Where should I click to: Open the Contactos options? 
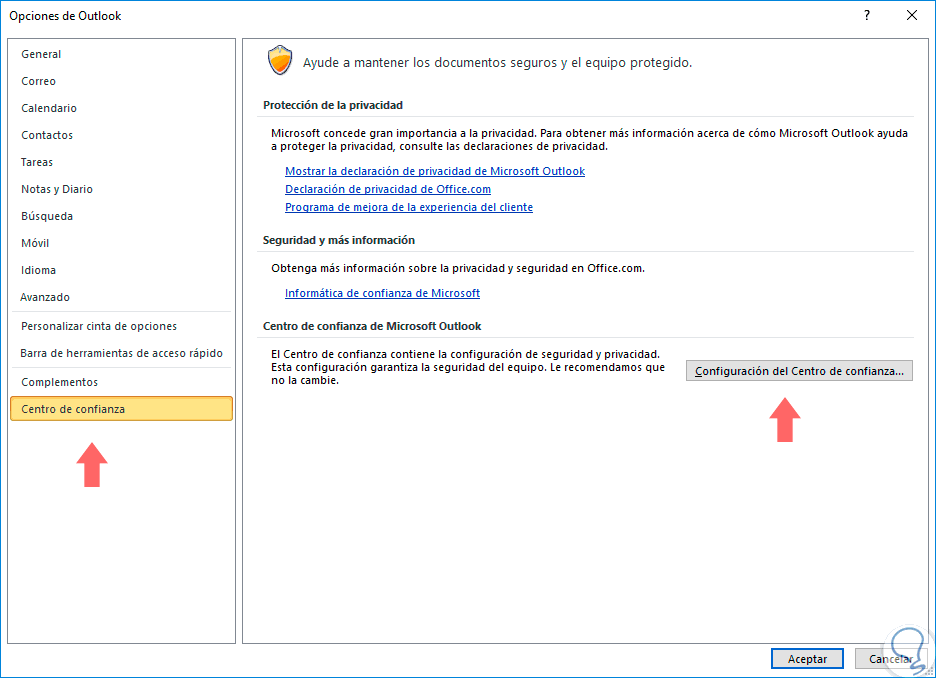pyautogui.click(x=47, y=135)
